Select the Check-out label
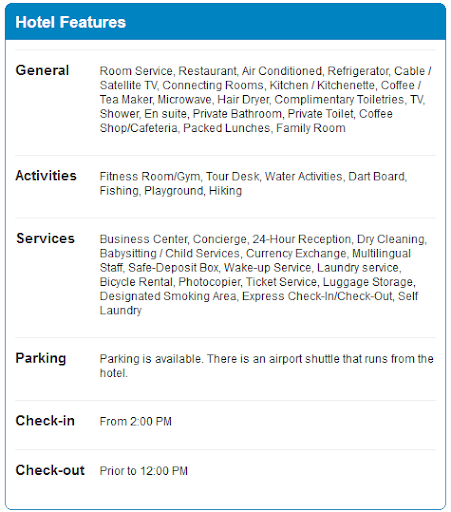Viewport: 451px width, 512px height. [x=50, y=470]
